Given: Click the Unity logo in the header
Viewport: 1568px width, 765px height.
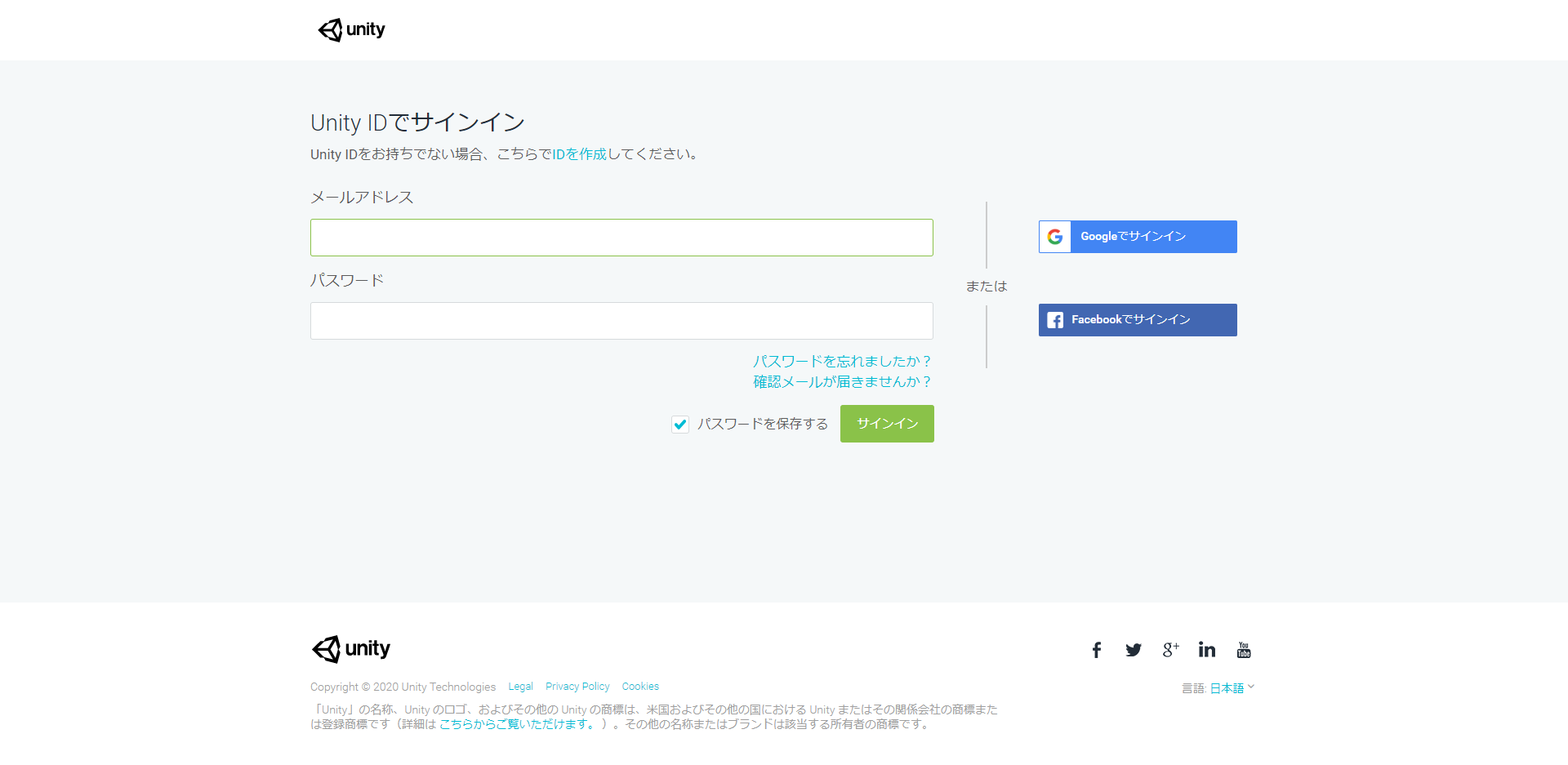Looking at the screenshot, I should point(351,30).
